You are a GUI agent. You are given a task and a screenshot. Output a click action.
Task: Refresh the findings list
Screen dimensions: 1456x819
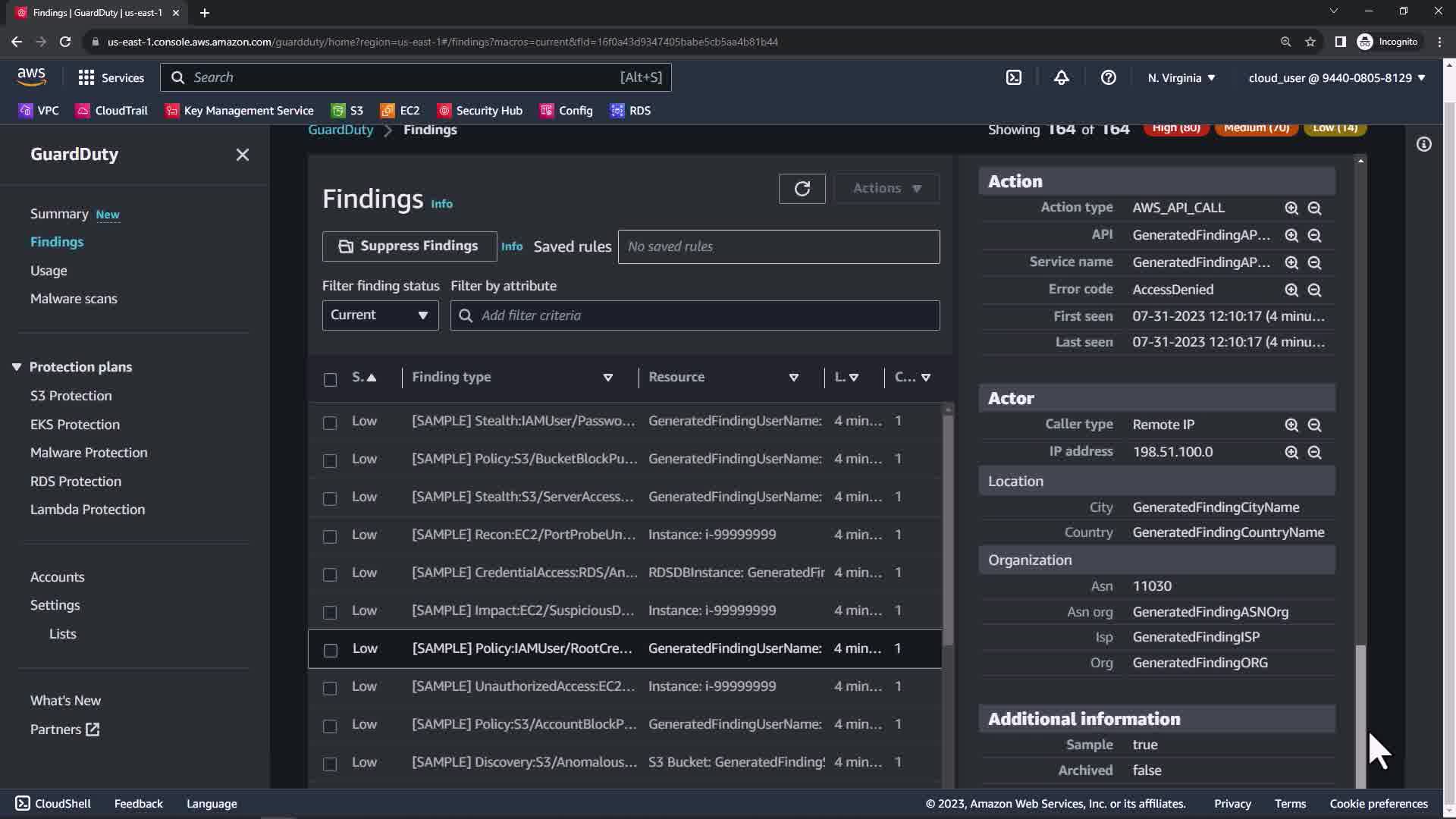pyautogui.click(x=802, y=189)
